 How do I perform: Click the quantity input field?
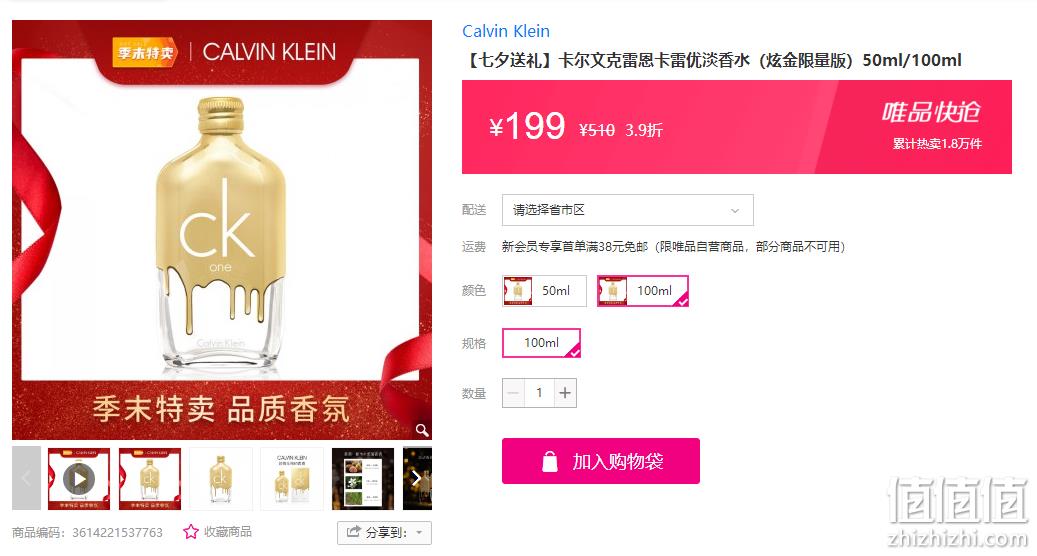tap(539, 393)
